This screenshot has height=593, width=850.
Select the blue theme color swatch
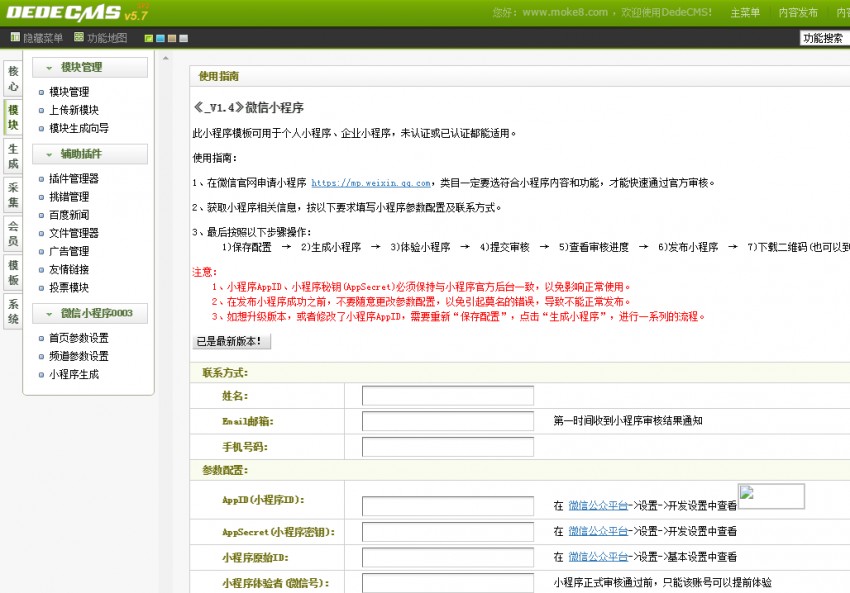point(160,38)
